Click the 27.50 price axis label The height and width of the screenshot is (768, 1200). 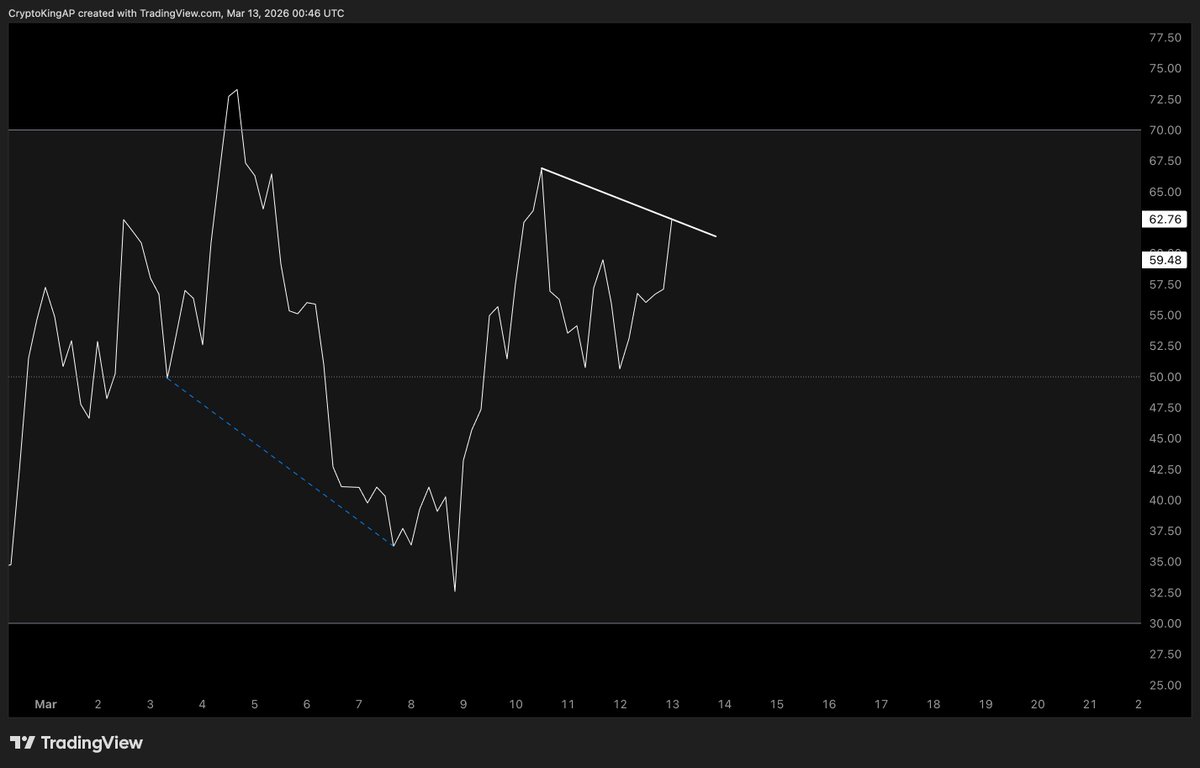(1165, 654)
